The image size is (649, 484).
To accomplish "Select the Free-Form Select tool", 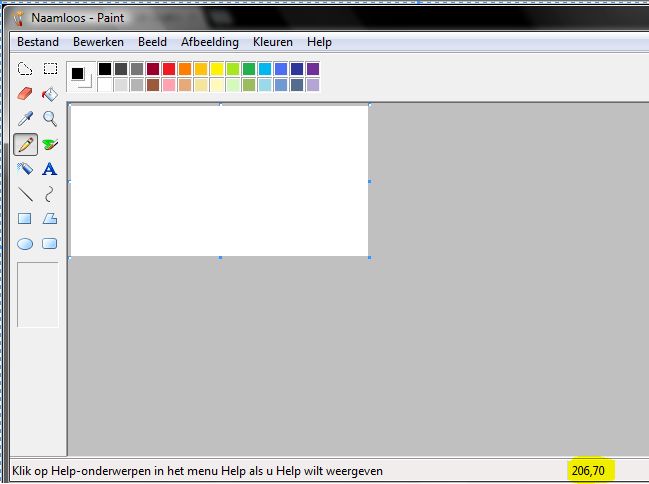I will (x=25, y=69).
